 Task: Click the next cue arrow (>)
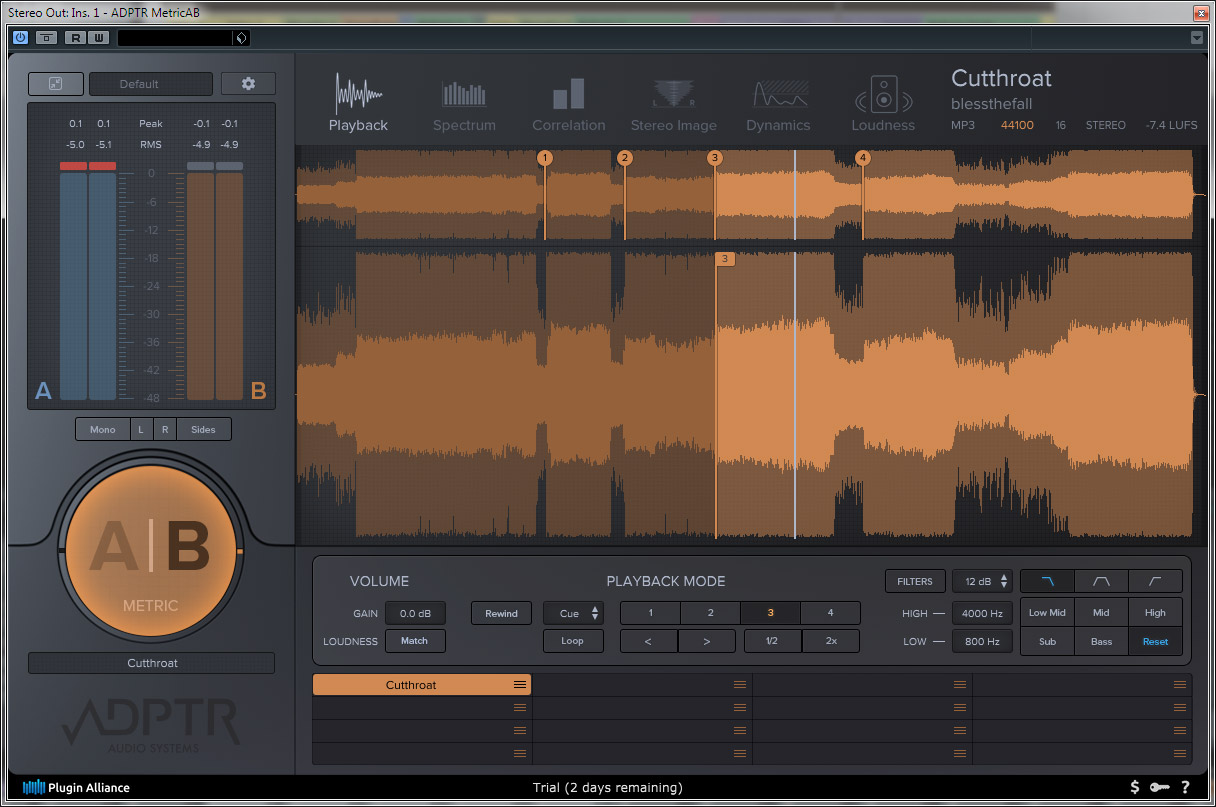click(x=707, y=641)
